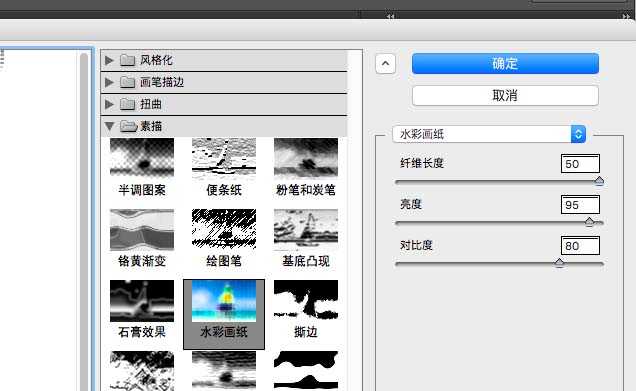Click the 纤维长度 slider handle

pos(599,181)
